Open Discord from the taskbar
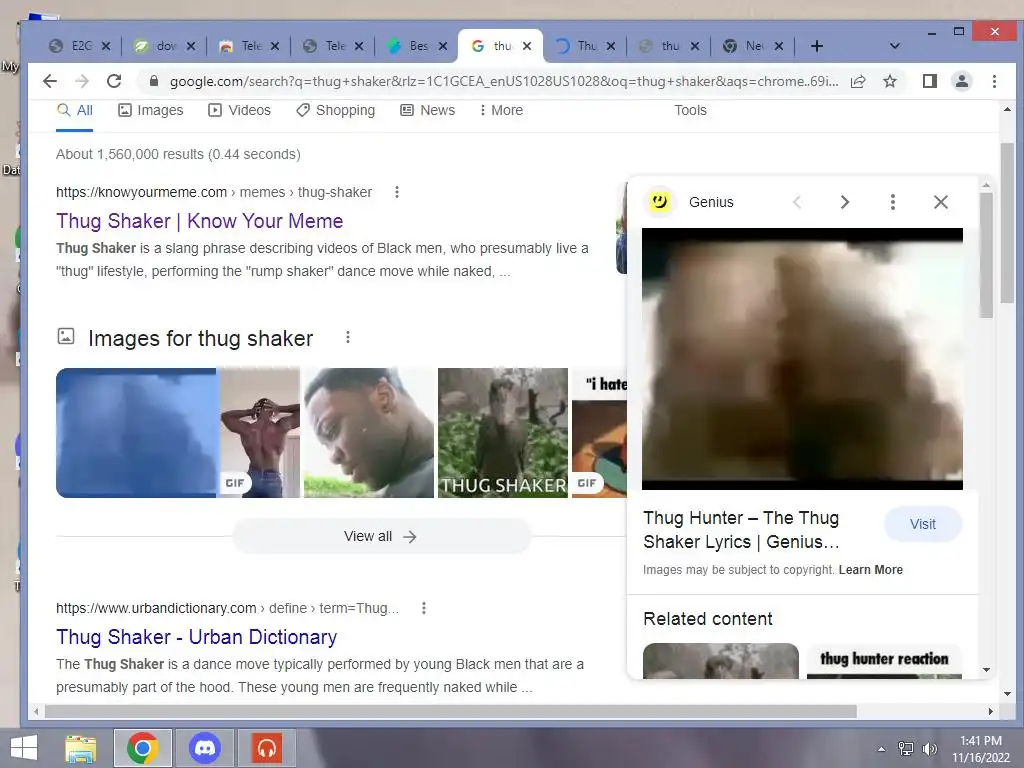The width and height of the screenshot is (1024, 768). (x=204, y=748)
